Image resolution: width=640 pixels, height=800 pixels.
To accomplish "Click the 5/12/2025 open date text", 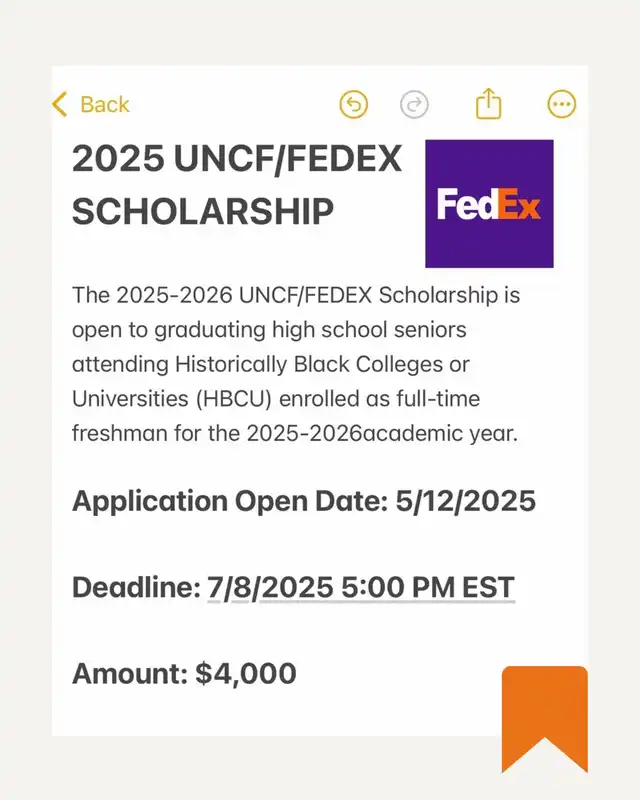I will point(465,501).
